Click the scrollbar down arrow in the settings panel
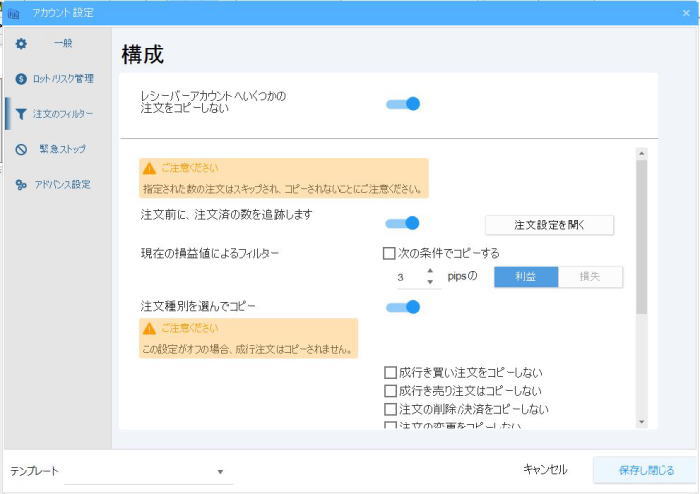 [642, 422]
